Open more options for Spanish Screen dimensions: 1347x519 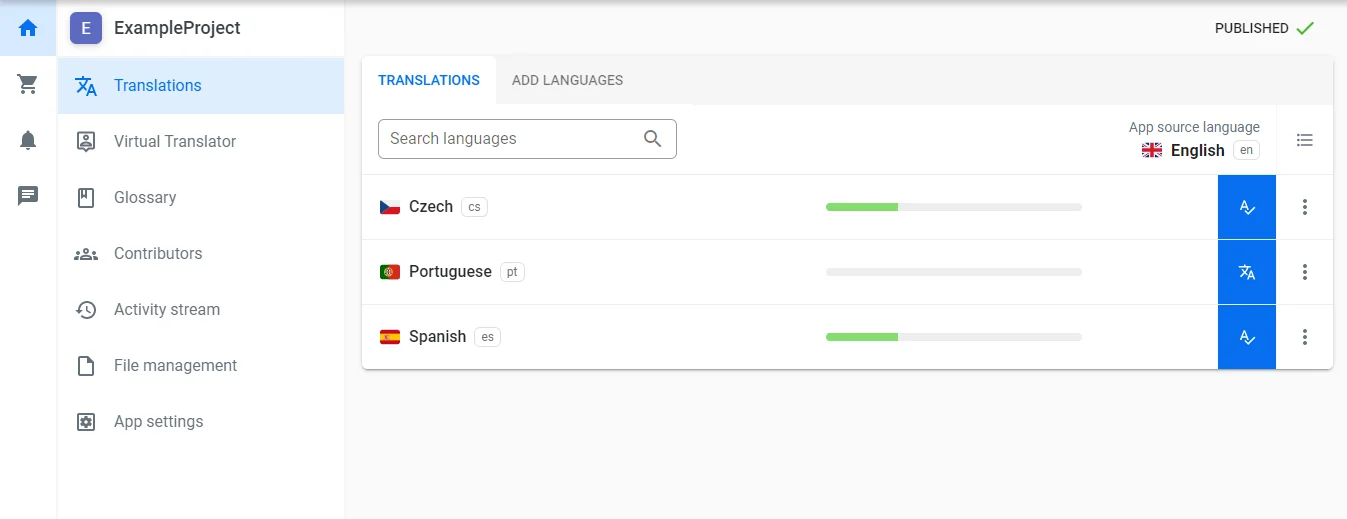pos(1304,337)
